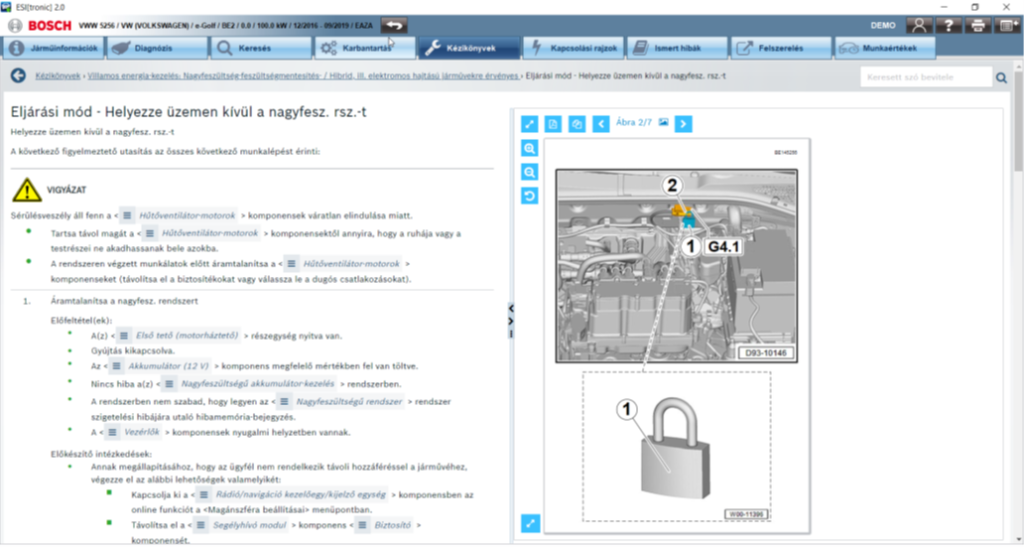Click the search word input field
Viewport: 1024px width, 547px height.
tap(924, 77)
